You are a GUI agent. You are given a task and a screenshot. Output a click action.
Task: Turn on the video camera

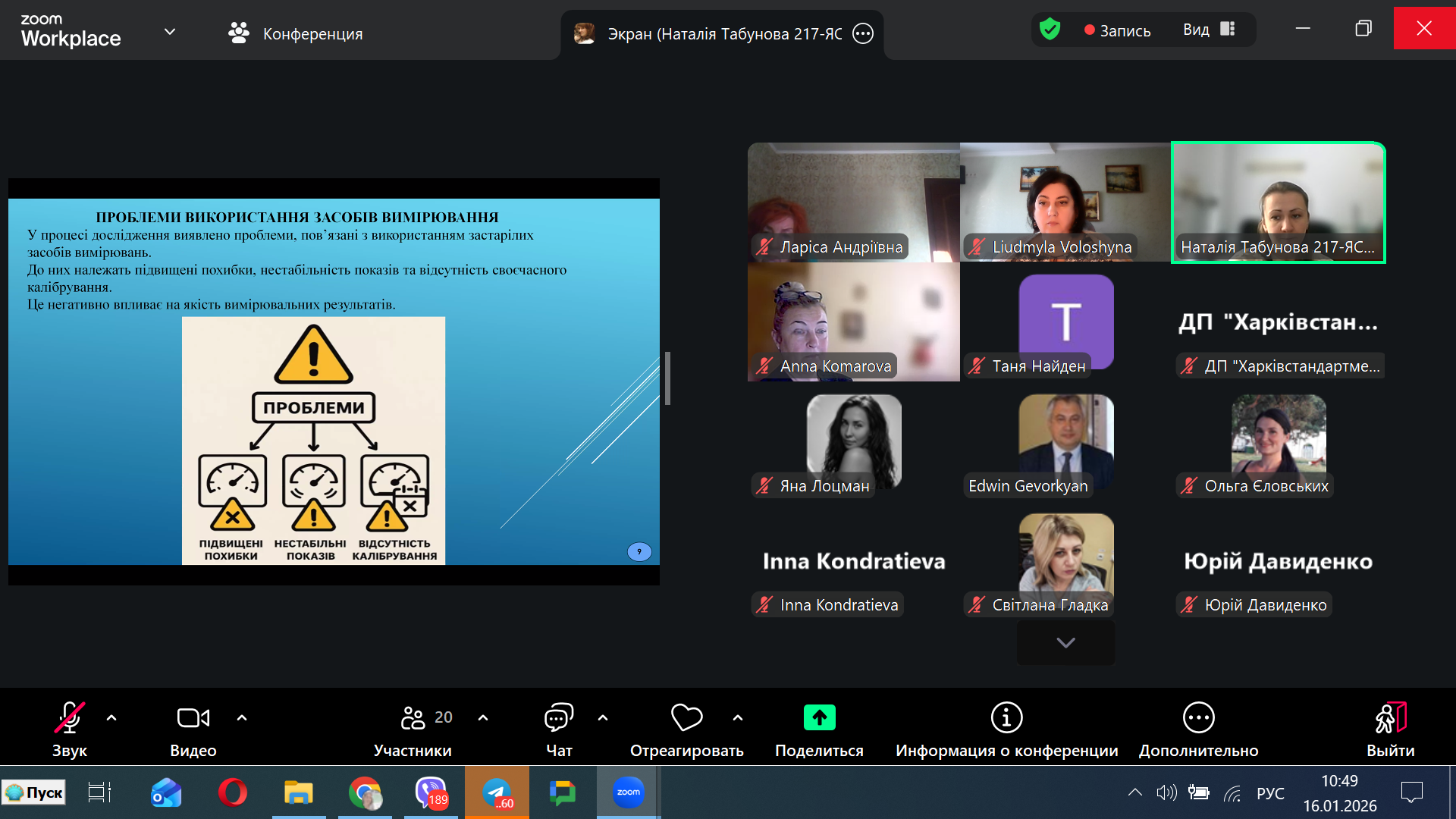tap(193, 718)
